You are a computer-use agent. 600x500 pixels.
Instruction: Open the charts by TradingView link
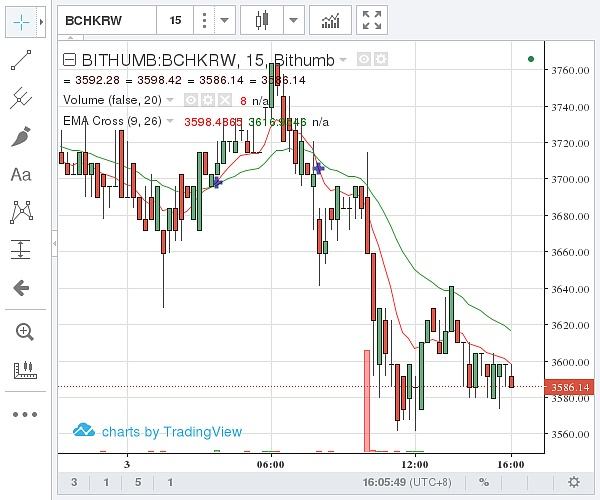[x=158, y=431]
